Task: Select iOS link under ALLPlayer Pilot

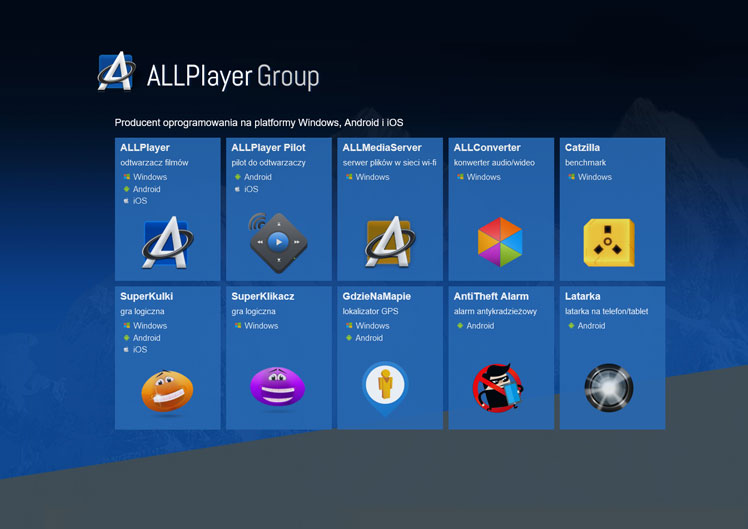Action: 251,189
